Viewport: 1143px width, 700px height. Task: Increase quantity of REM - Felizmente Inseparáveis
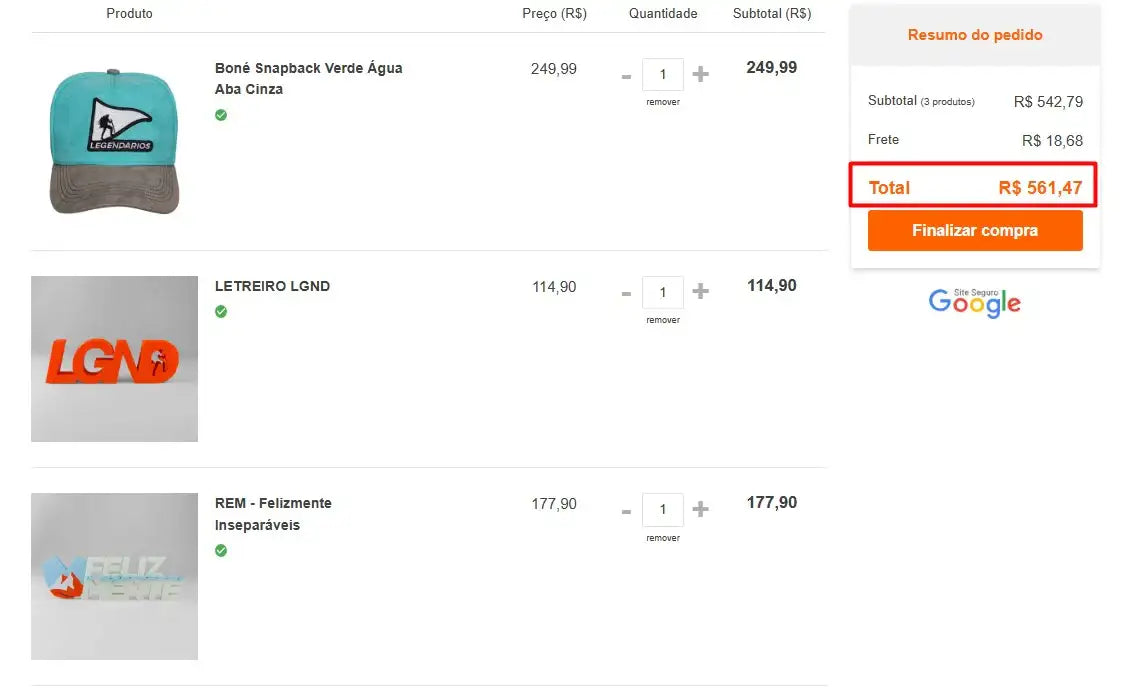coord(700,509)
